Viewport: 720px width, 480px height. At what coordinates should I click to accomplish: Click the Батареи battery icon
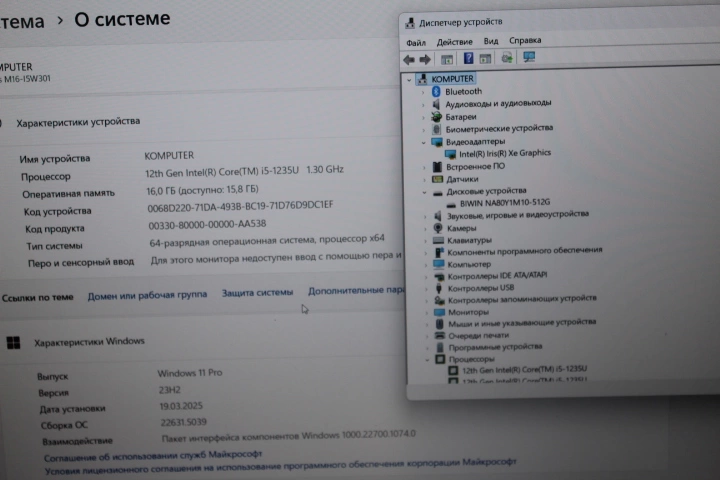coord(437,116)
